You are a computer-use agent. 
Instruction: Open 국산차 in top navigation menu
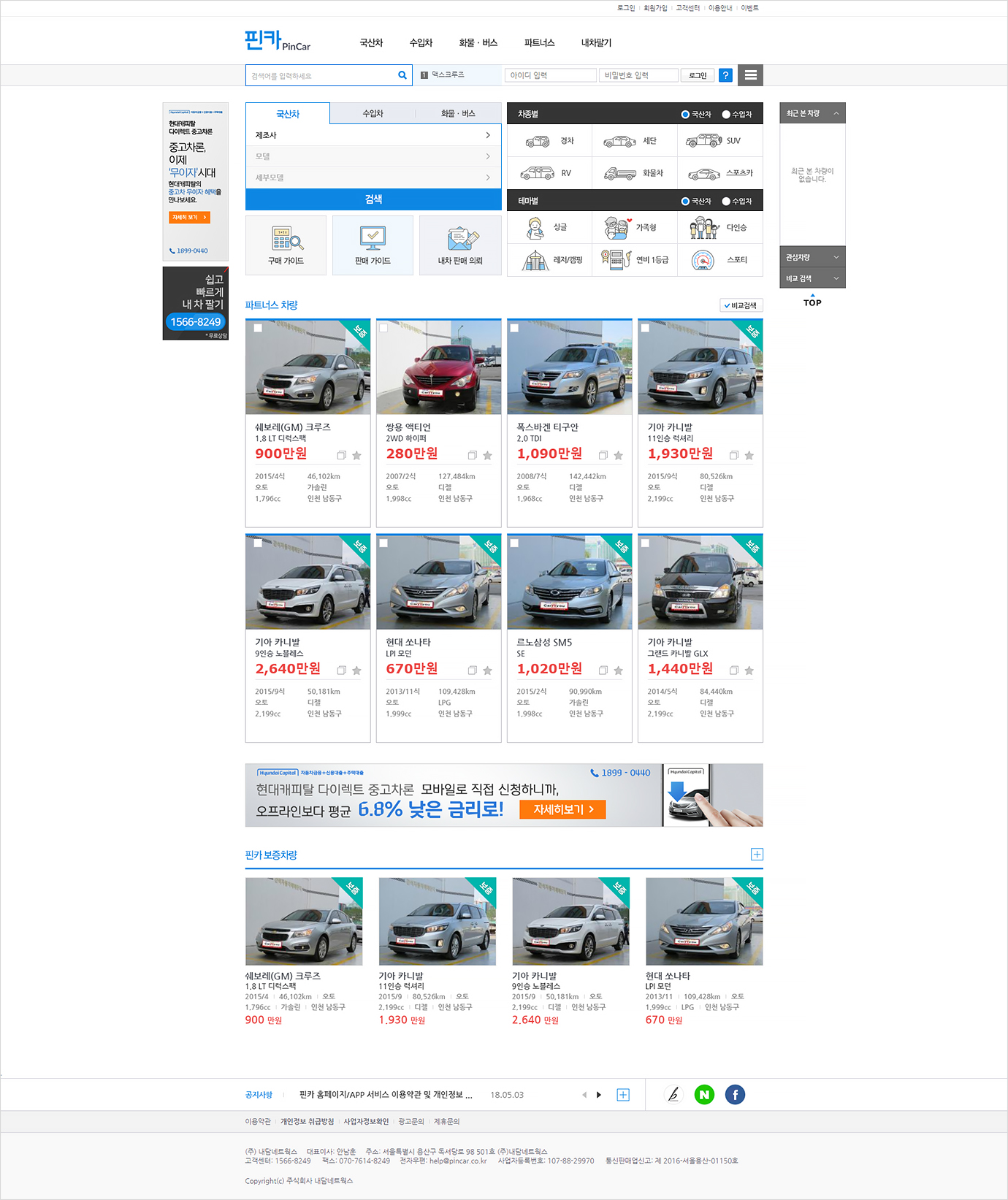coord(371,43)
